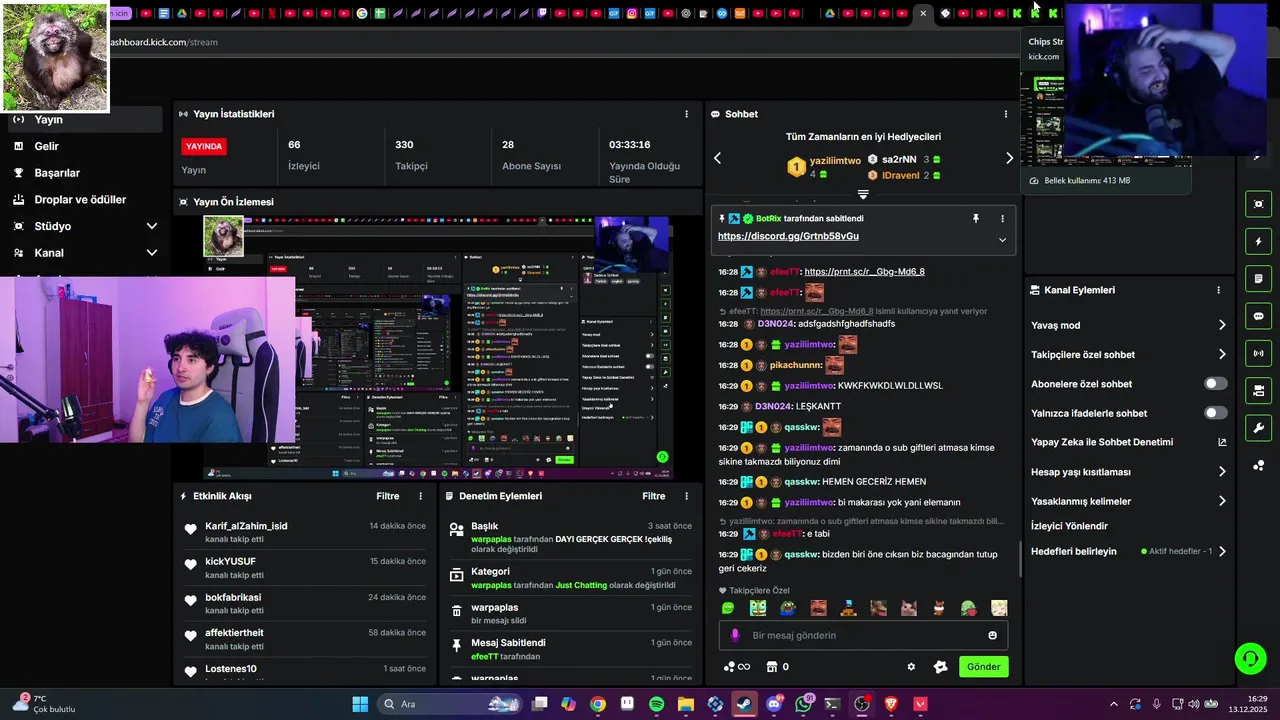Image resolution: width=1280 pixels, height=720 pixels.
Task: Click the chat identity badge icon
Action: pyautogui.click(x=940, y=667)
